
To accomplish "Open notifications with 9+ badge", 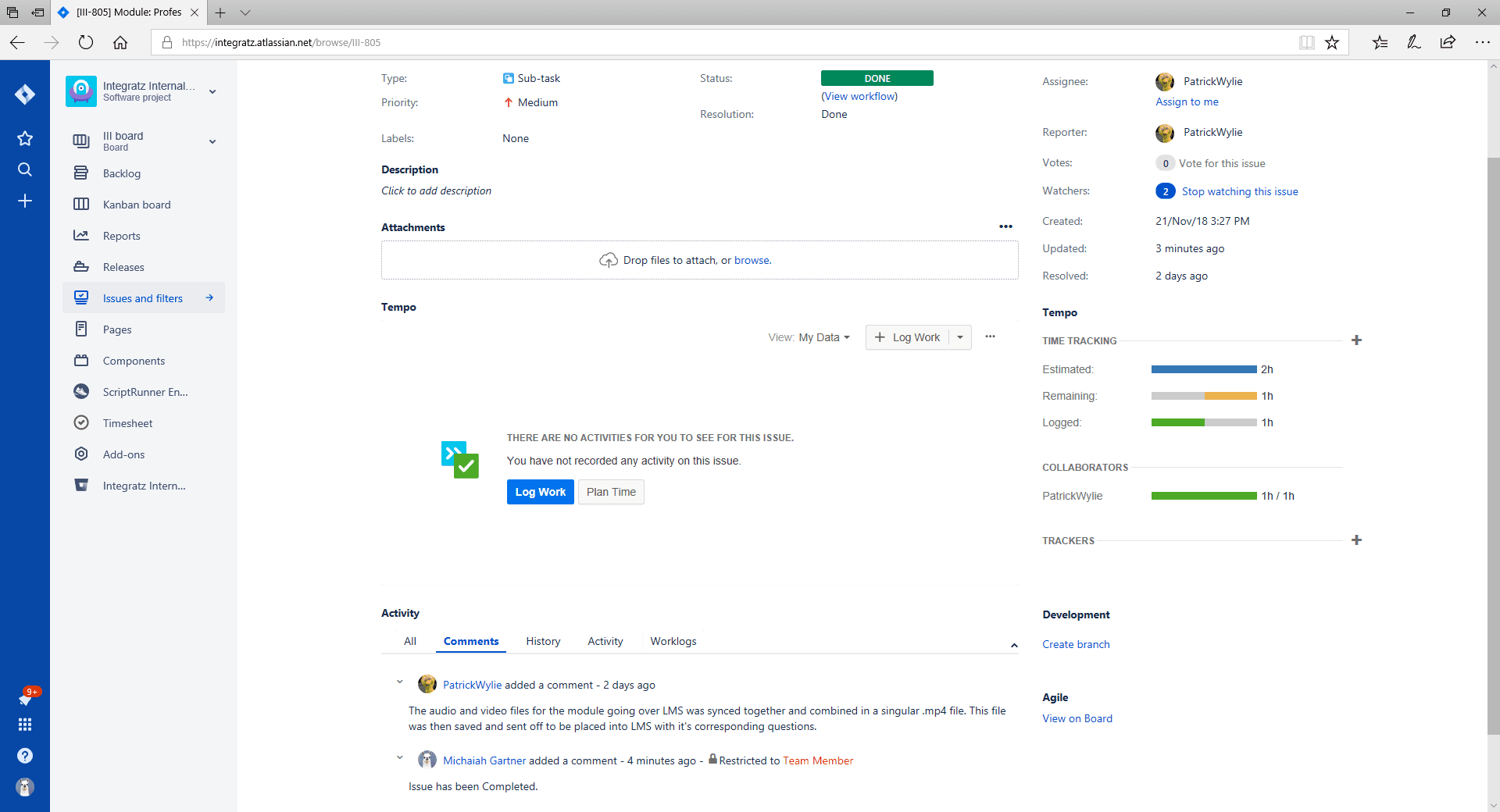I will click(x=26, y=696).
